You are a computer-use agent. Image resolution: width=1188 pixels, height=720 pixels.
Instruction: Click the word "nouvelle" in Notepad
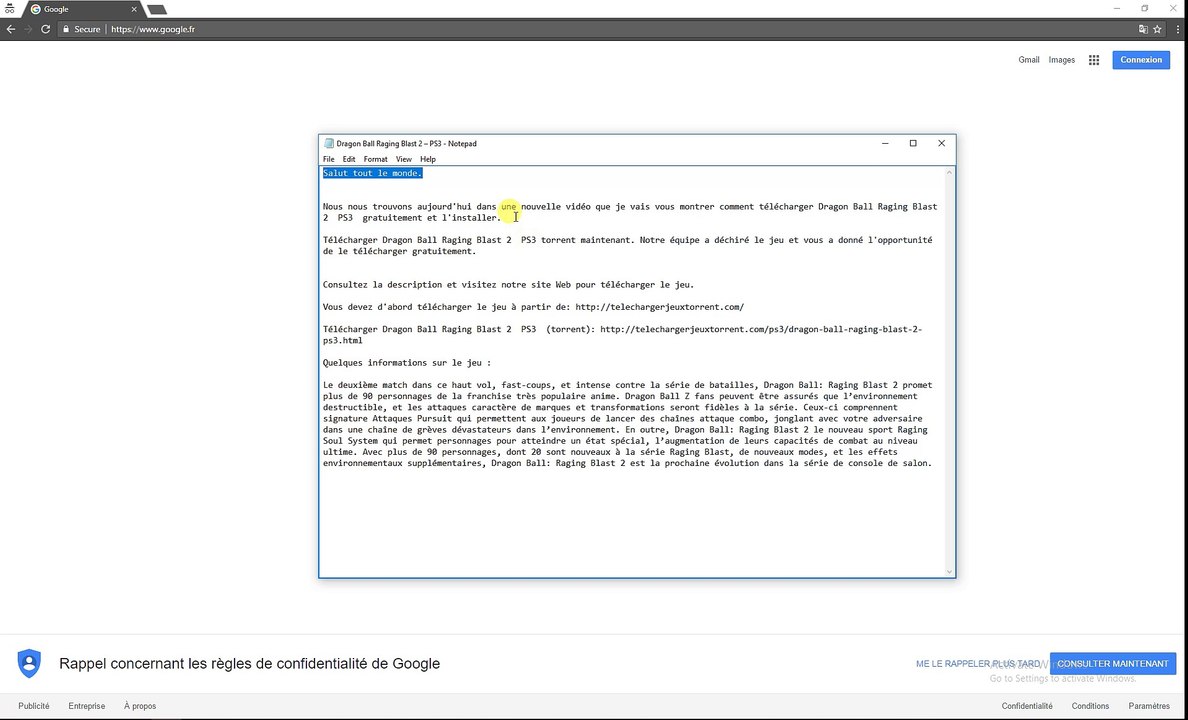point(540,206)
